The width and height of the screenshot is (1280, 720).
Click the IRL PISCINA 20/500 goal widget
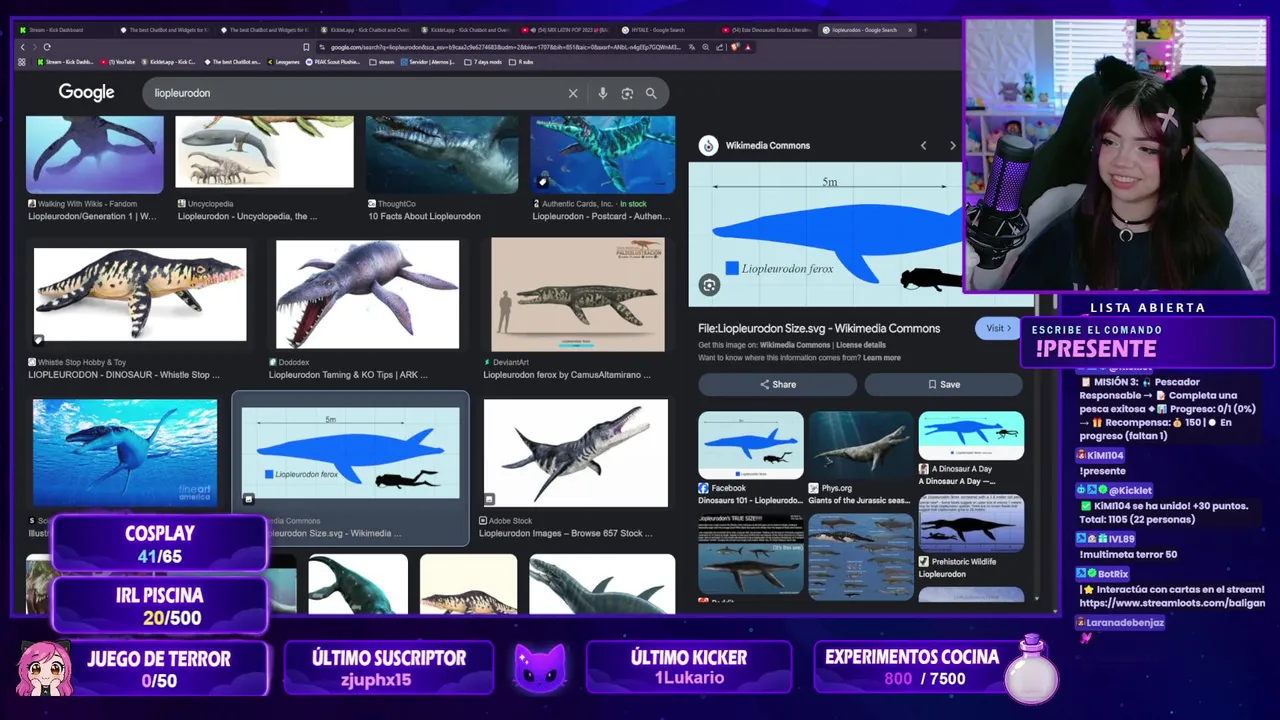click(x=160, y=606)
